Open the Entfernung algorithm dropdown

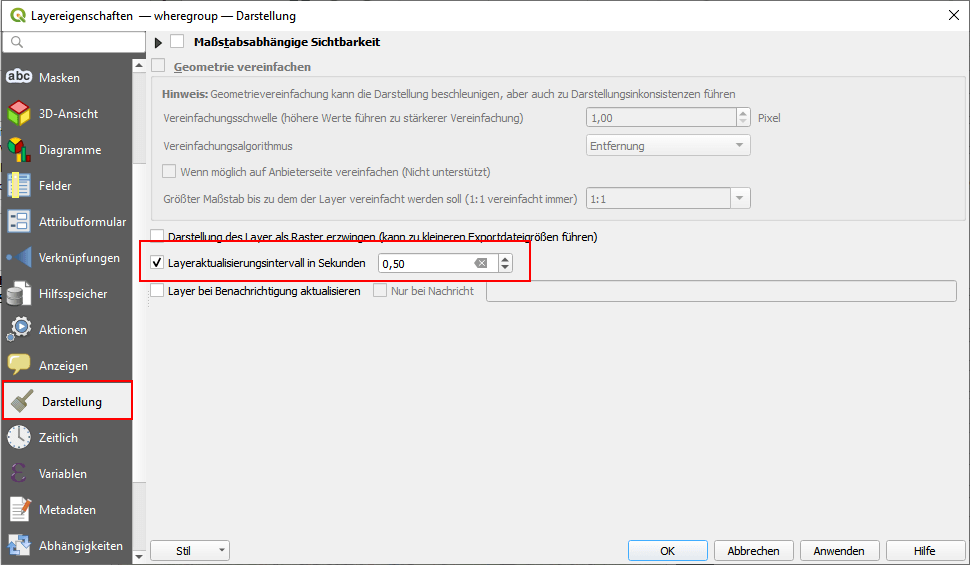pos(668,146)
